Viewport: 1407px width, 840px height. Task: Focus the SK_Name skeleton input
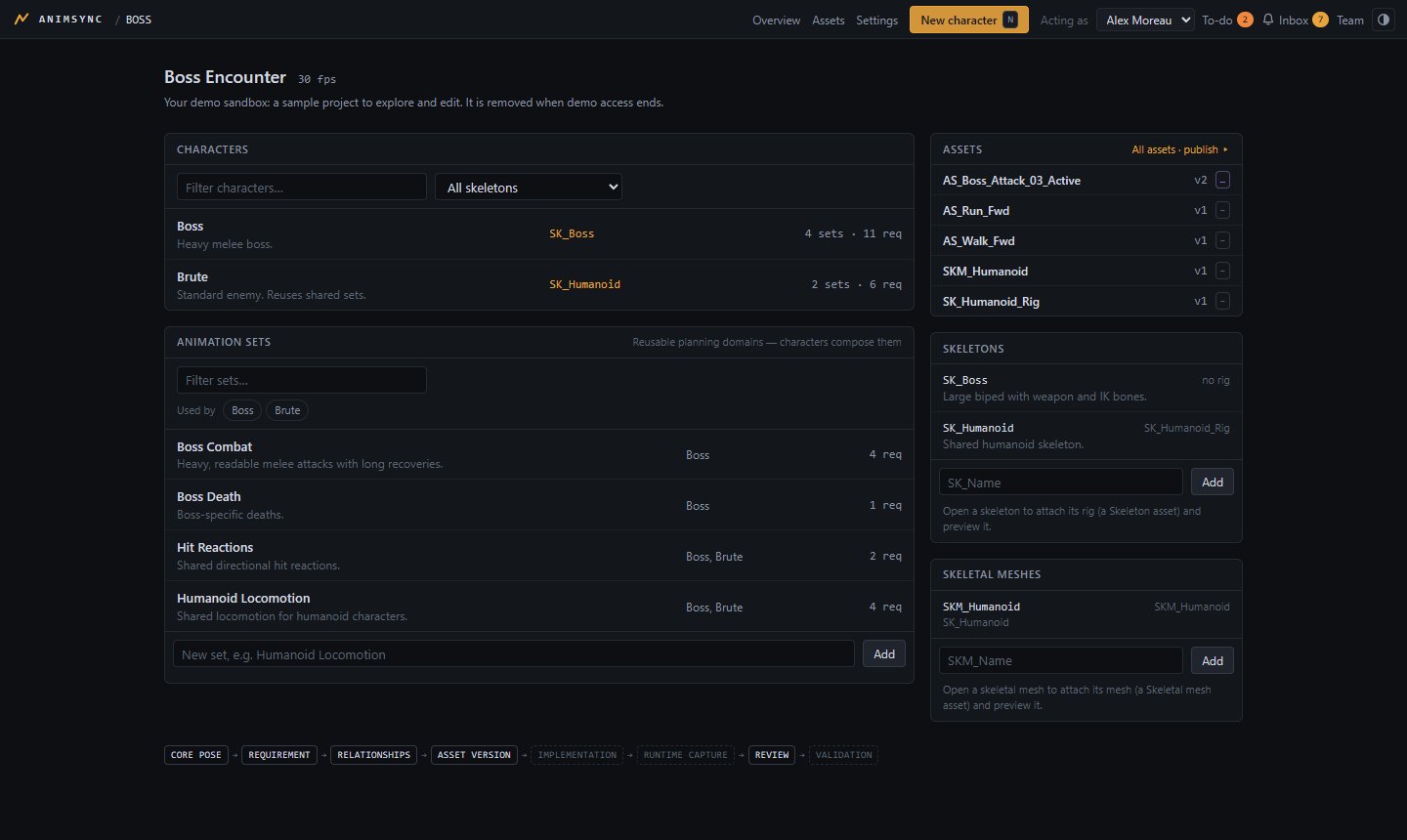[x=1061, y=483]
